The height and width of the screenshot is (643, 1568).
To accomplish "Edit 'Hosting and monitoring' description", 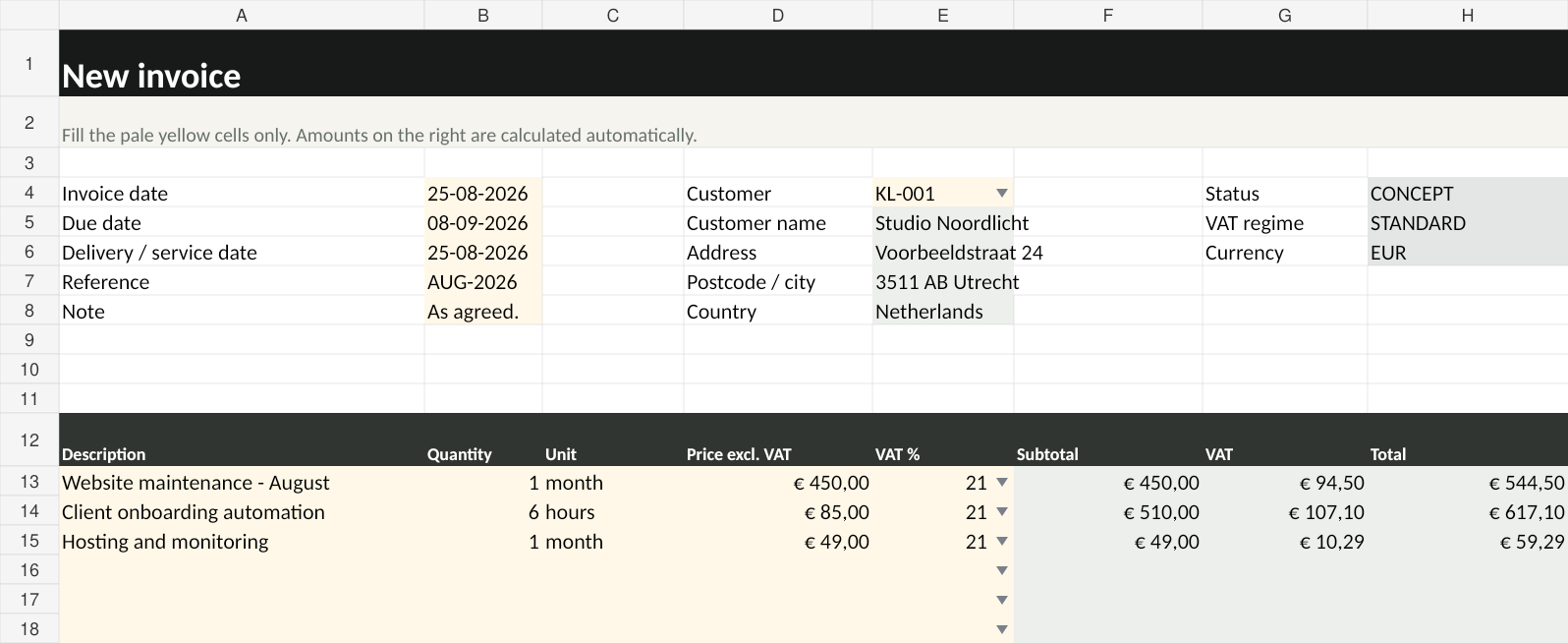I will pos(242,542).
